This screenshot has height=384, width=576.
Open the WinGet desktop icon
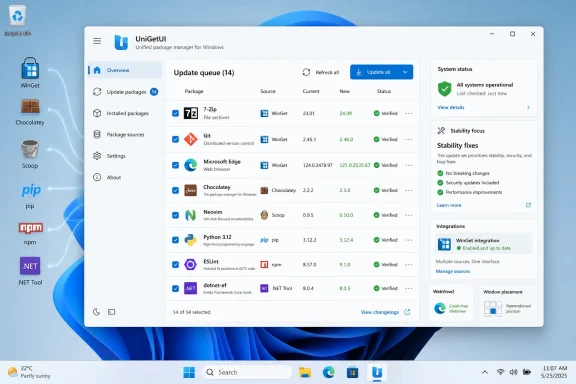click(x=30, y=72)
